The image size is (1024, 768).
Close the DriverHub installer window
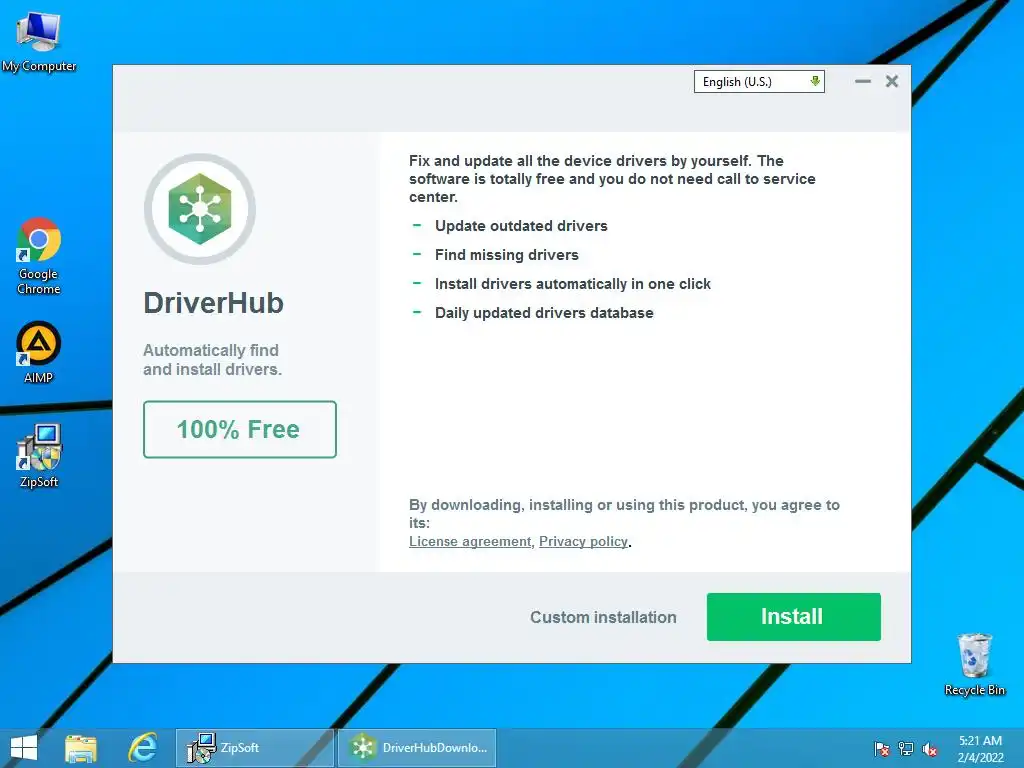click(891, 81)
